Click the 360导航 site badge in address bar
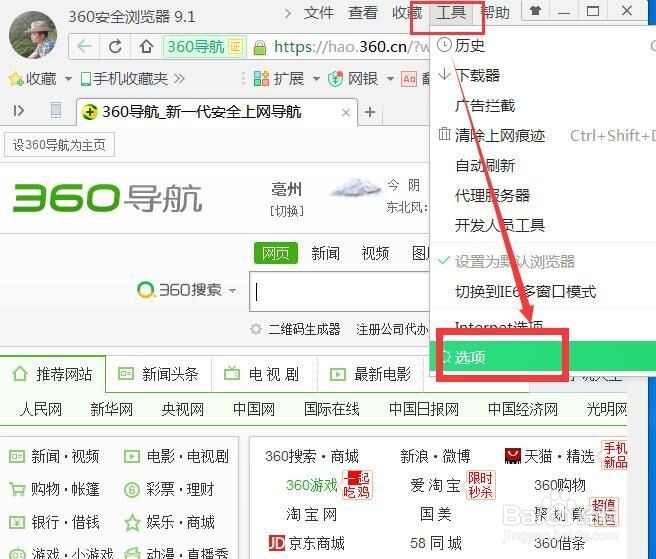Screen dimensions: 656x559 tap(205, 46)
